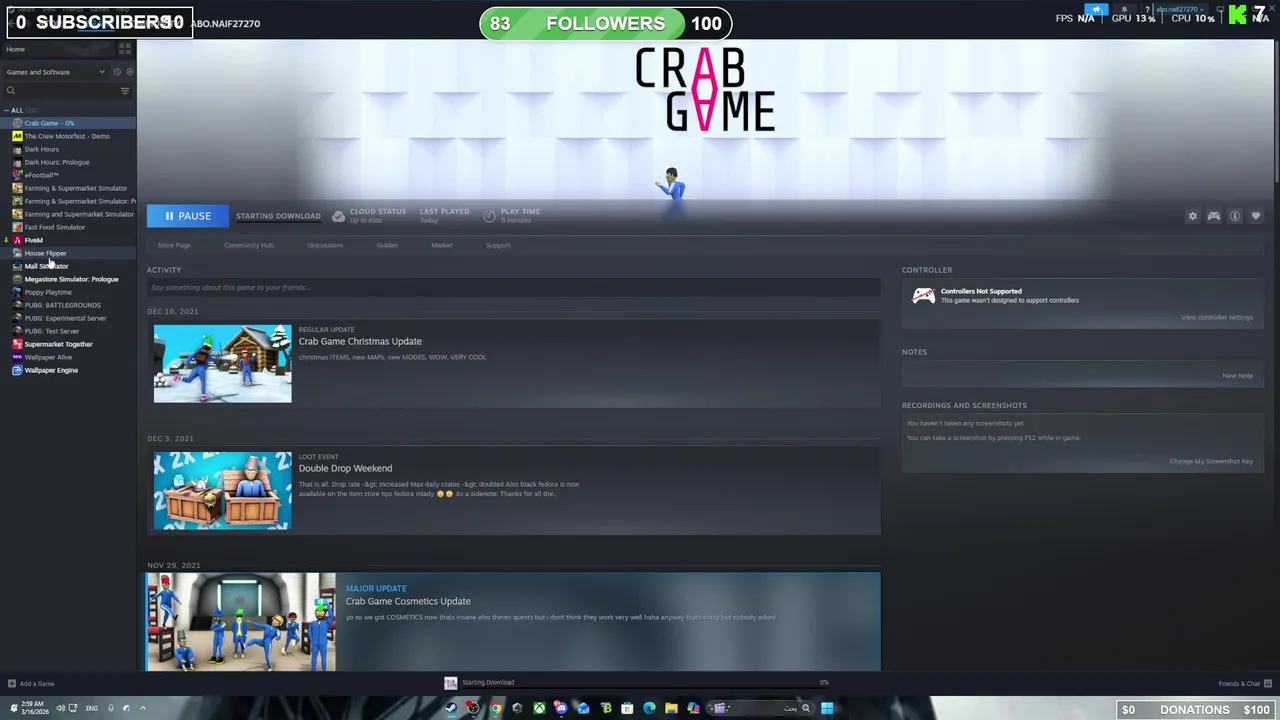This screenshot has width=1280, height=720.
Task: Select Wallpaper Alive in library
Action: point(68,357)
